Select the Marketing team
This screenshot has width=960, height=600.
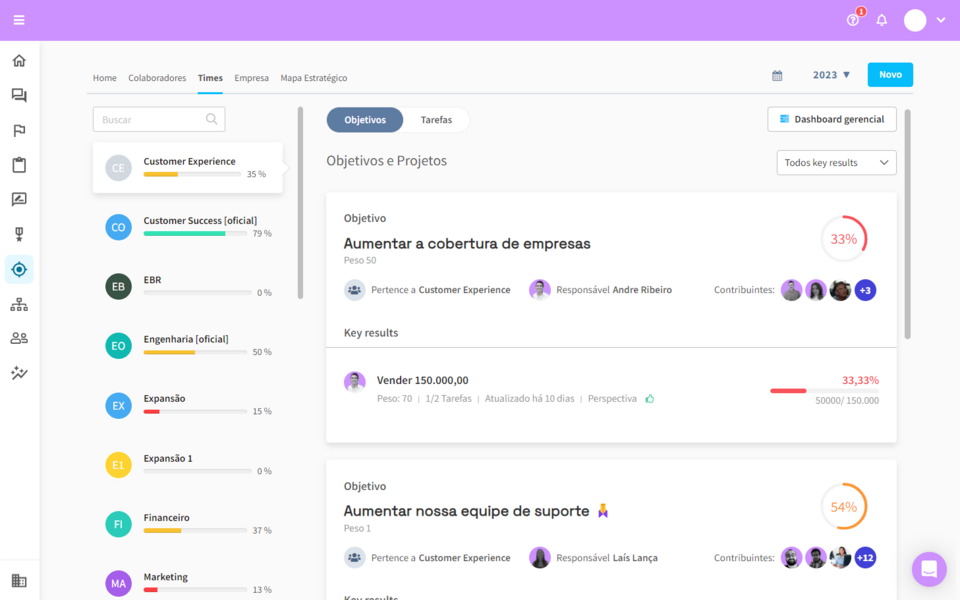point(188,583)
